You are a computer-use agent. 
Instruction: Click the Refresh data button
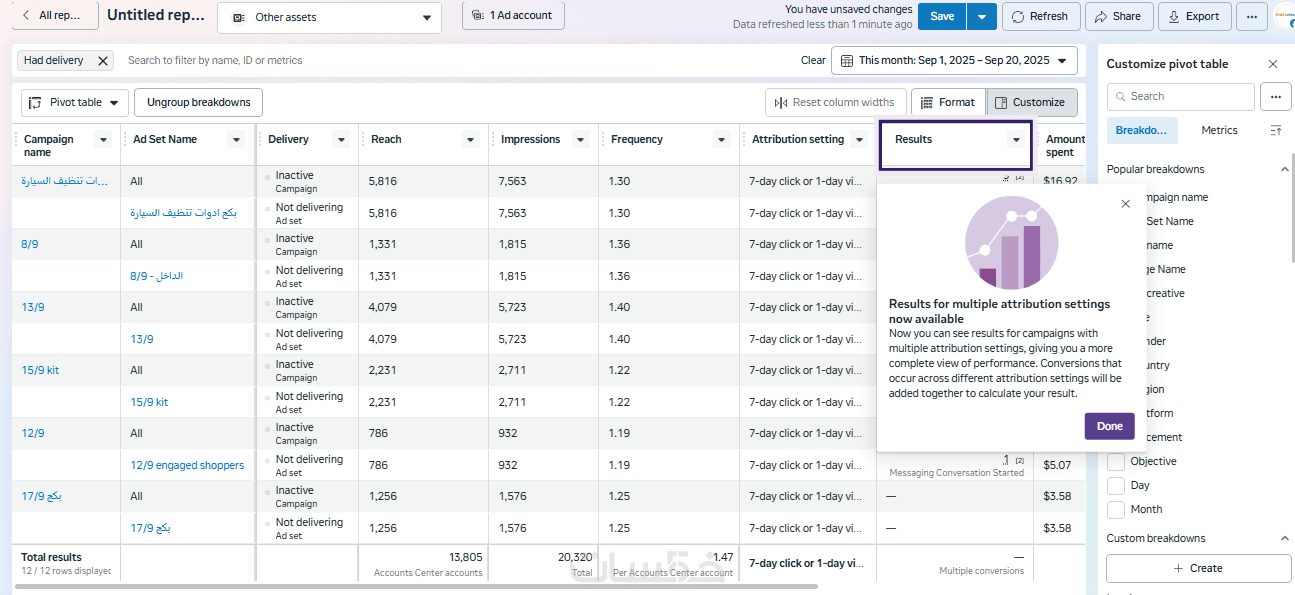point(1040,16)
